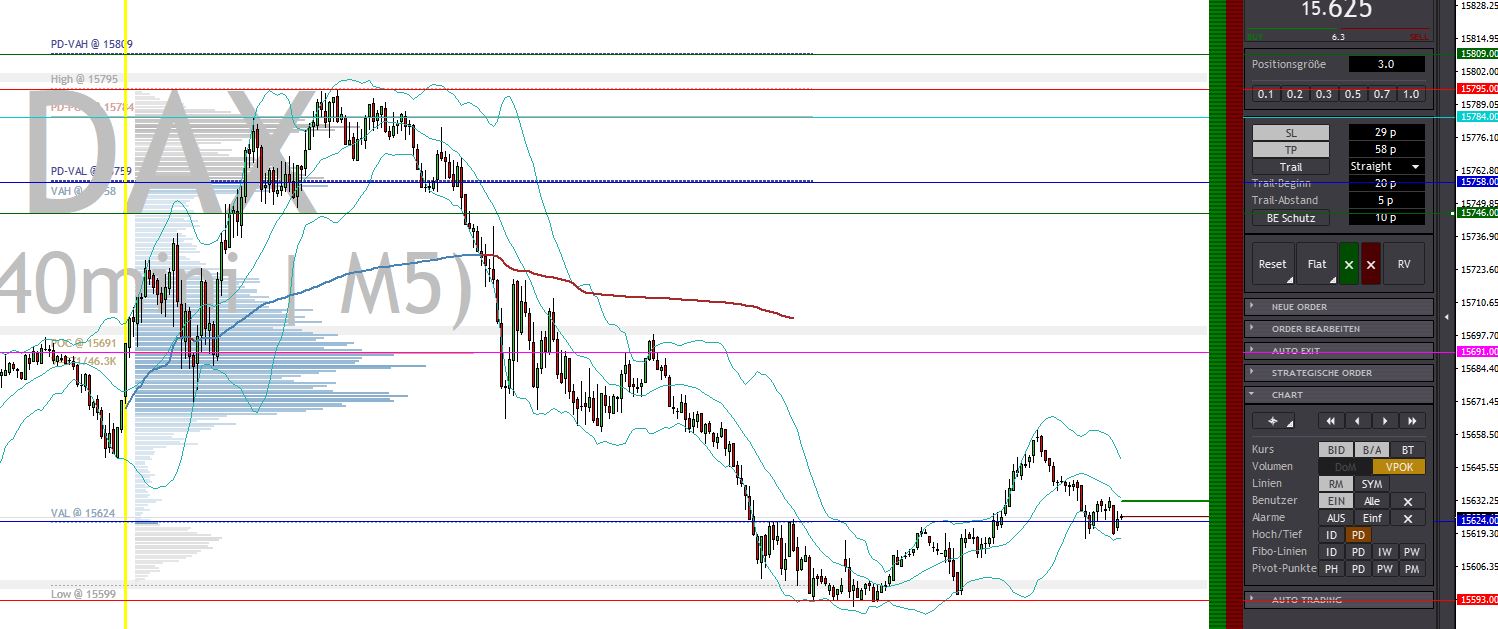Expand the STRATEGISCHE ORDER section
1498x629 pixels.
(x=1339, y=373)
